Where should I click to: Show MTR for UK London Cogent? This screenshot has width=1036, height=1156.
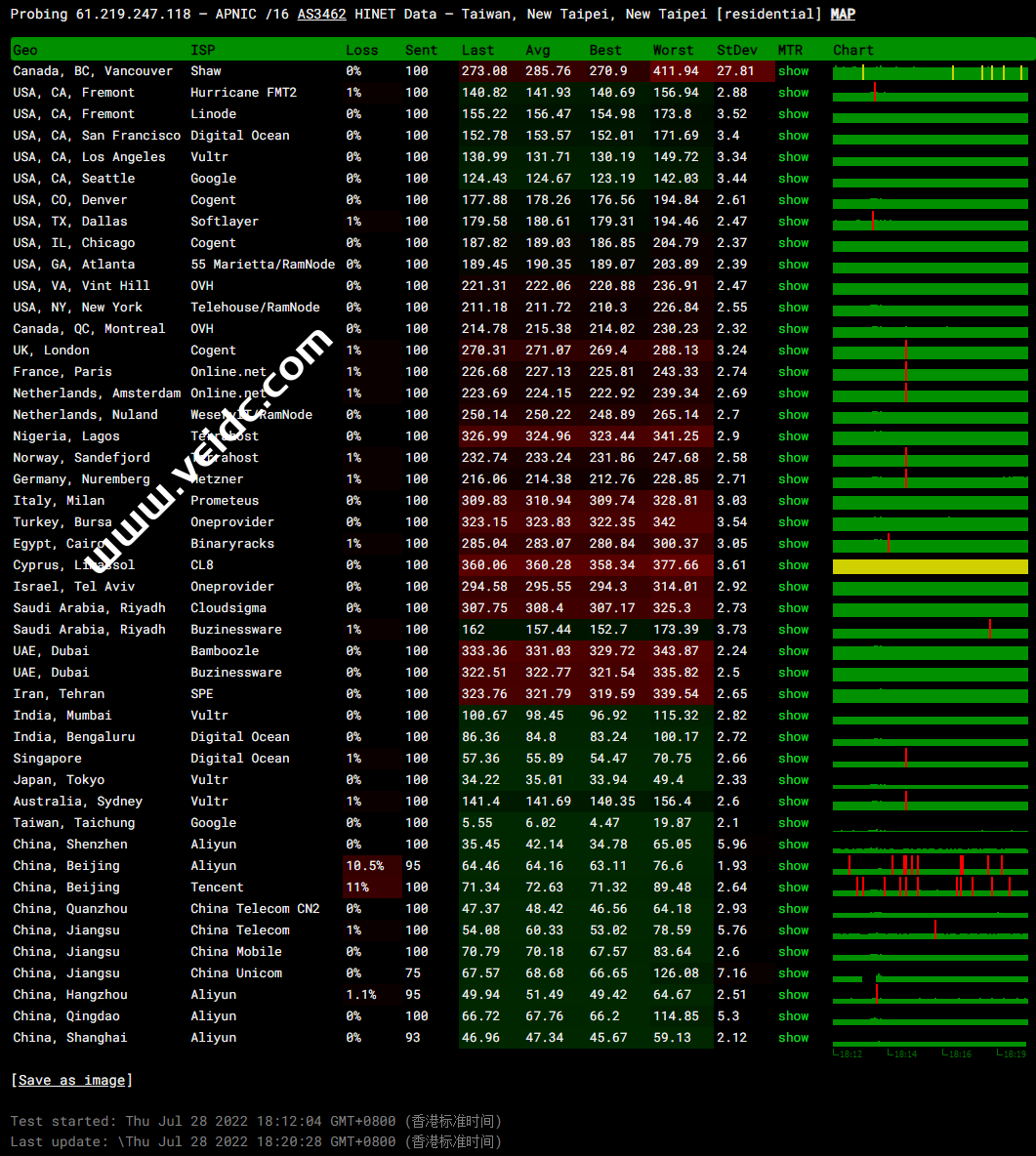(x=794, y=351)
